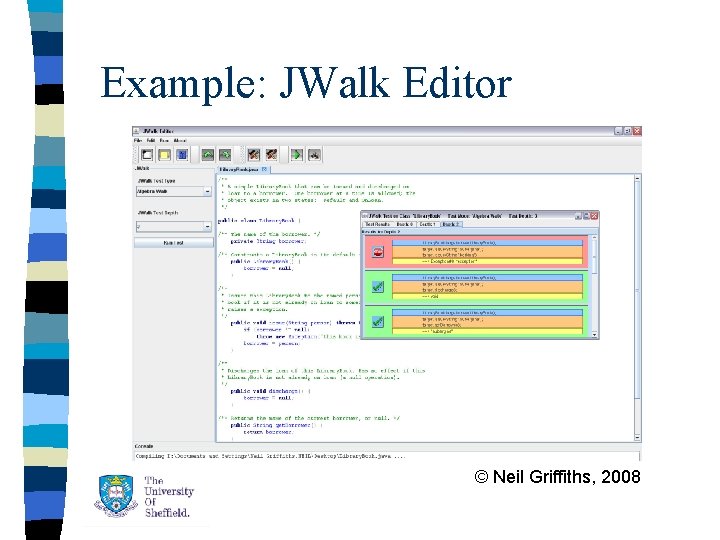The height and width of the screenshot is (540, 720).
Task: Click the Redo toolbar icon
Action: (x=225, y=155)
